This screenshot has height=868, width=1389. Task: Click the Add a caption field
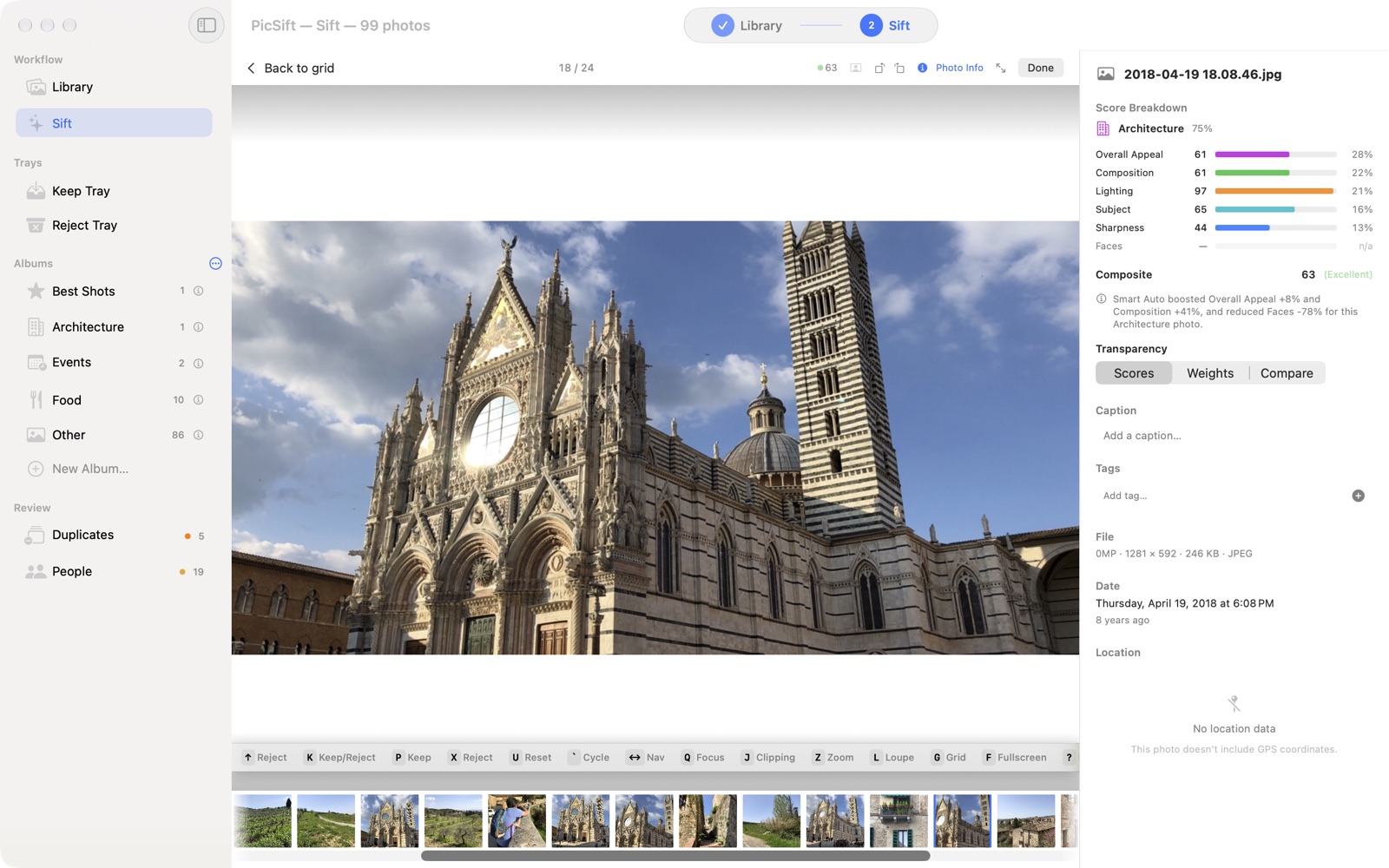(x=1234, y=436)
